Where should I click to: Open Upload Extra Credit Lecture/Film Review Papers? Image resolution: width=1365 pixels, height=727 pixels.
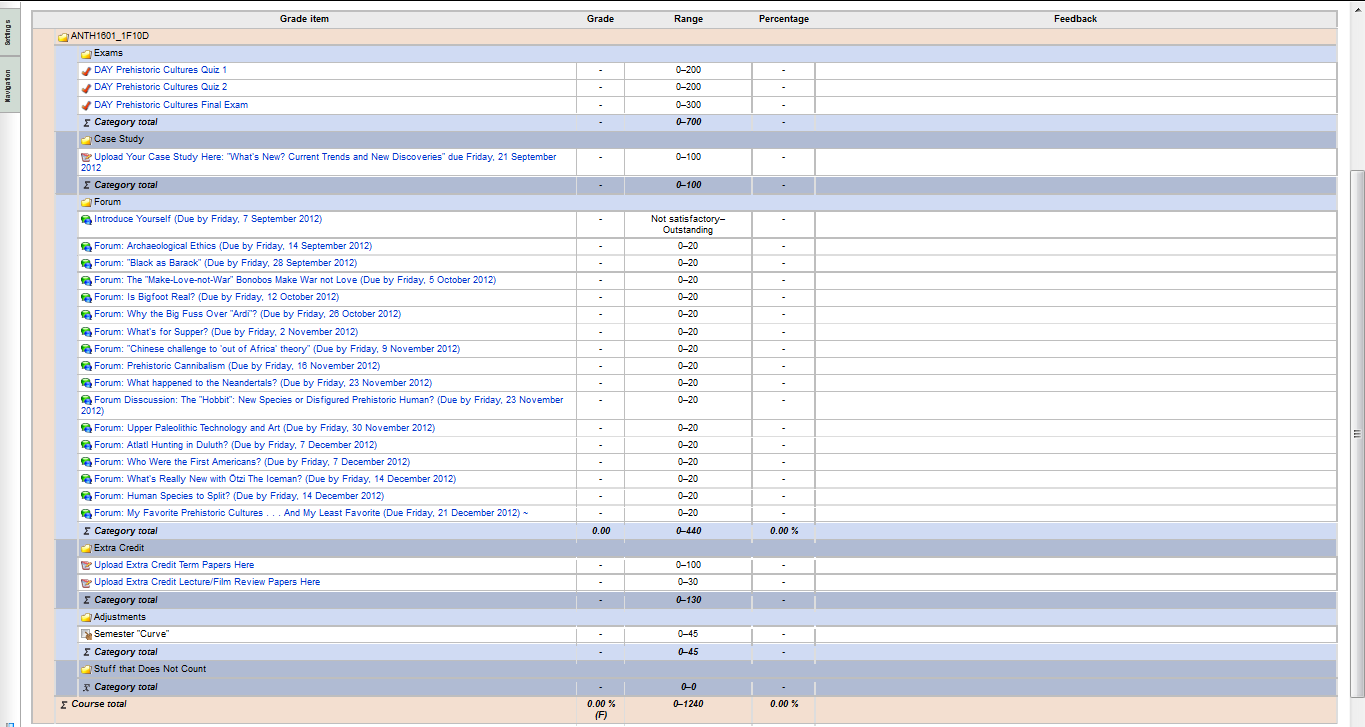207,582
